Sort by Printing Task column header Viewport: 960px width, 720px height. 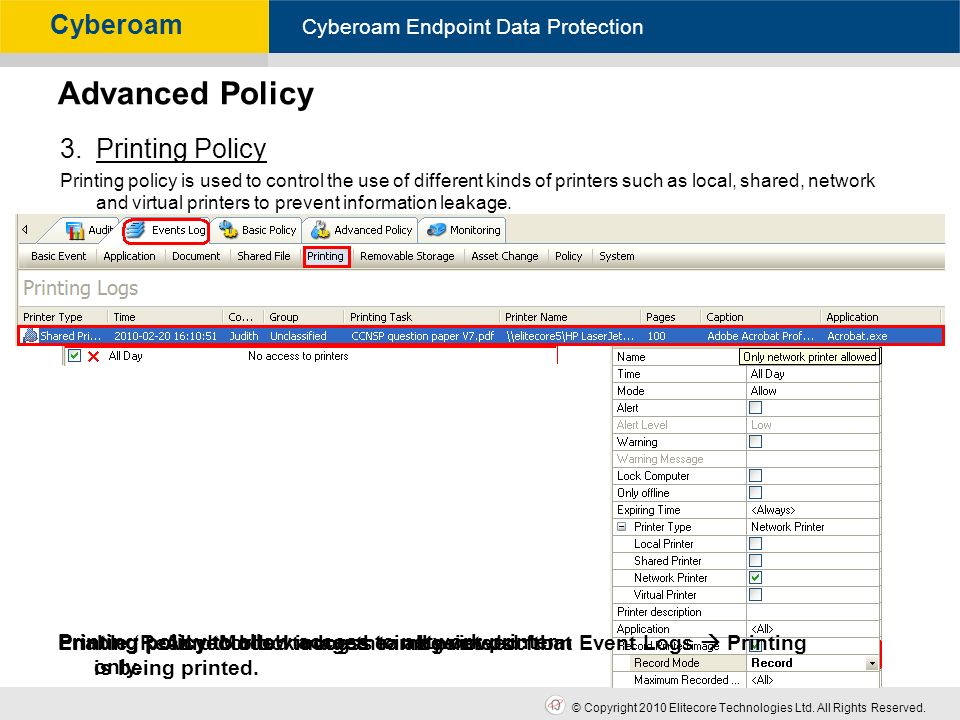(x=422, y=317)
